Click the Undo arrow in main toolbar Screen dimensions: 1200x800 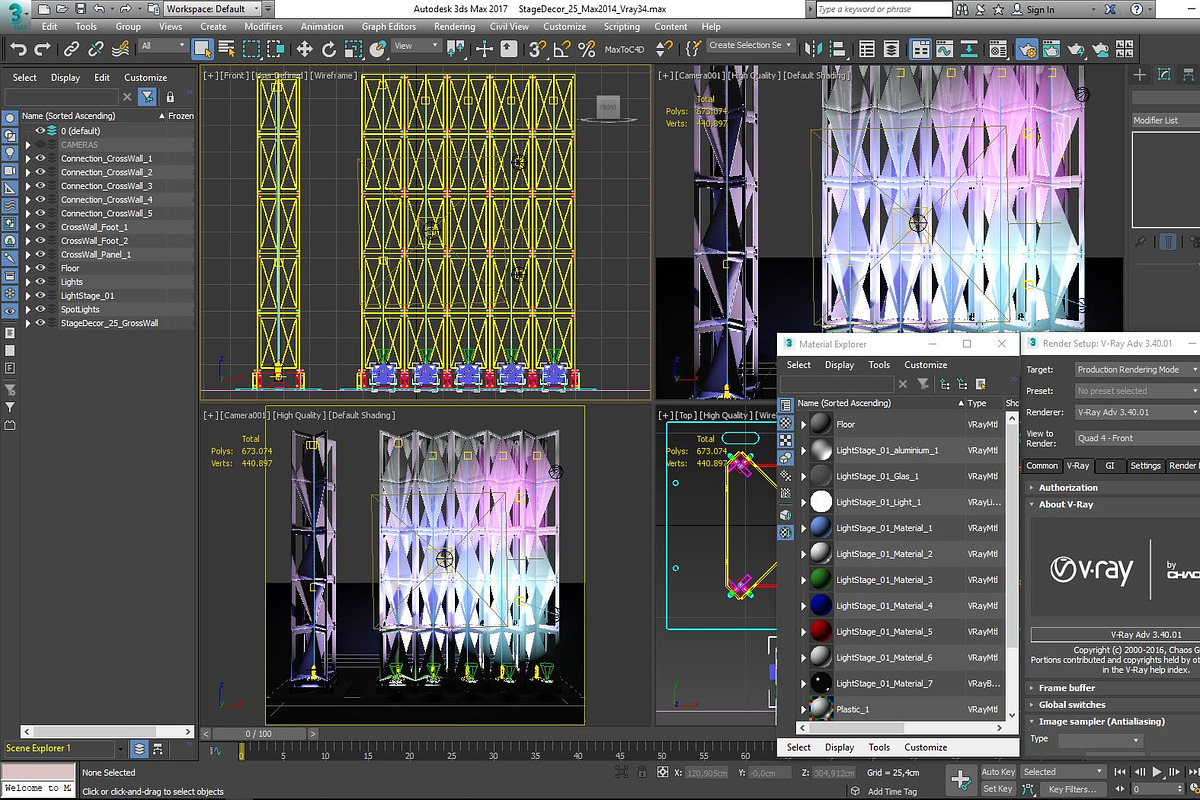click(x=19, y=48)
